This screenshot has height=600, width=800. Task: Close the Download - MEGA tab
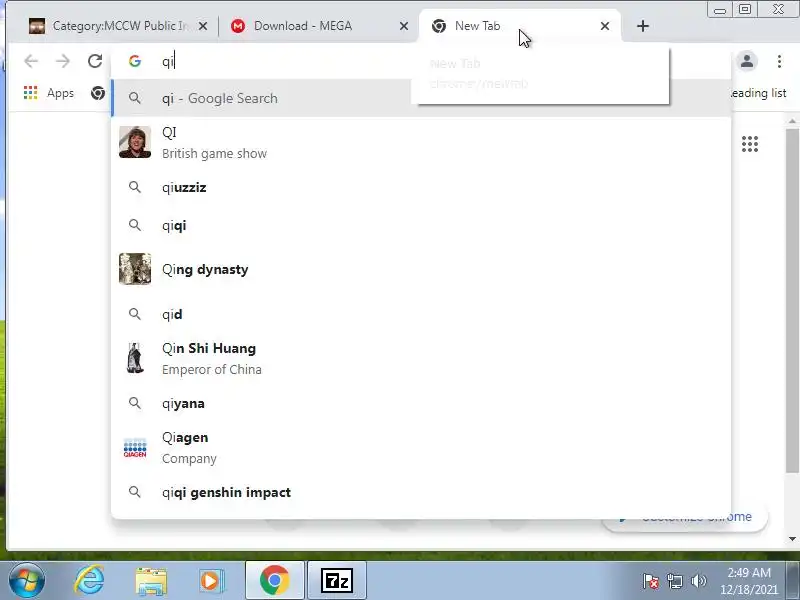pos(404,26)
